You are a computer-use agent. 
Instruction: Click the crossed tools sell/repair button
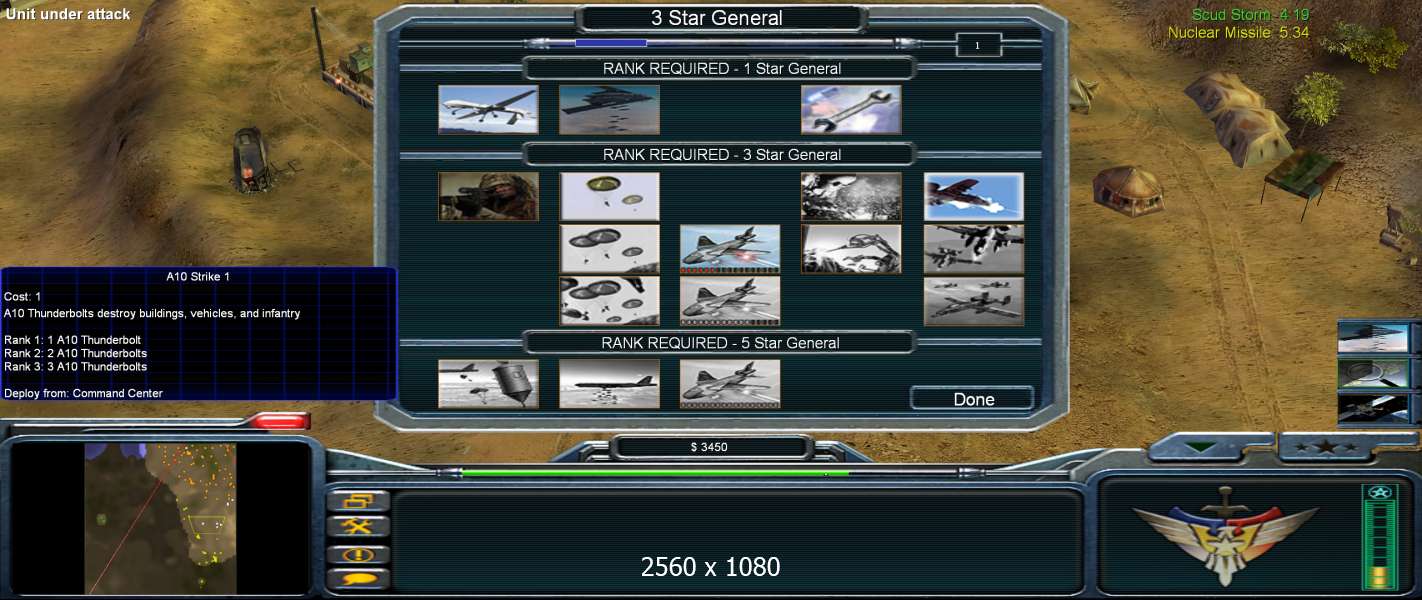point(358,527)
